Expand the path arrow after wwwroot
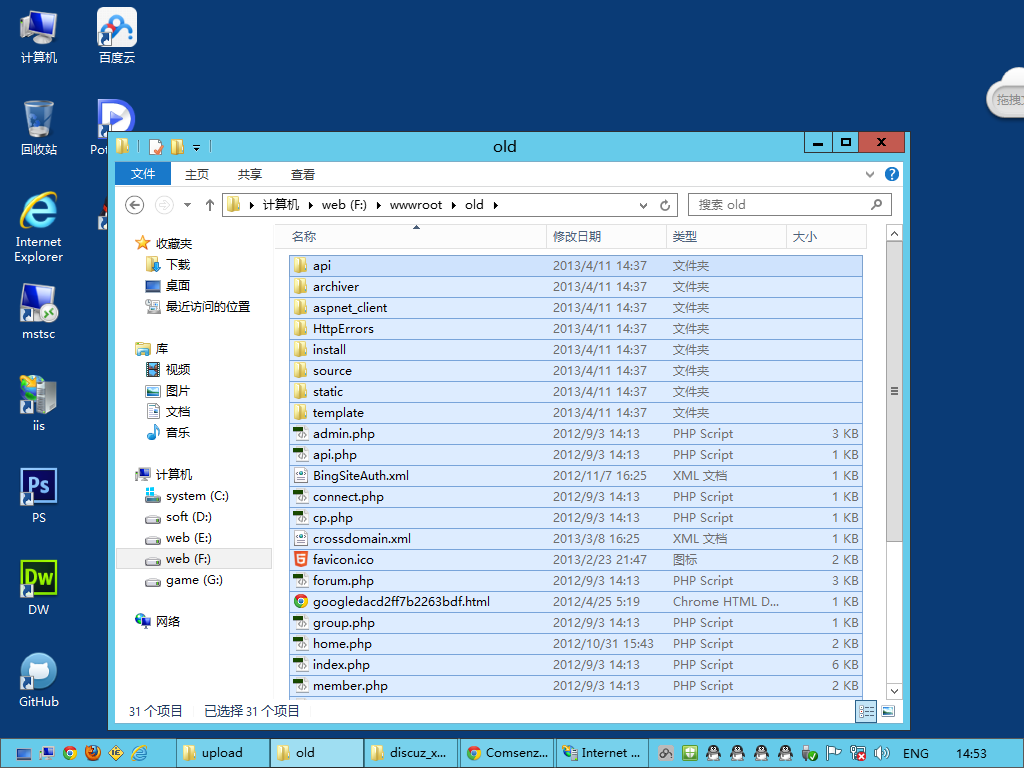Viewport: 1024px width, 768px height. point(453,205)
